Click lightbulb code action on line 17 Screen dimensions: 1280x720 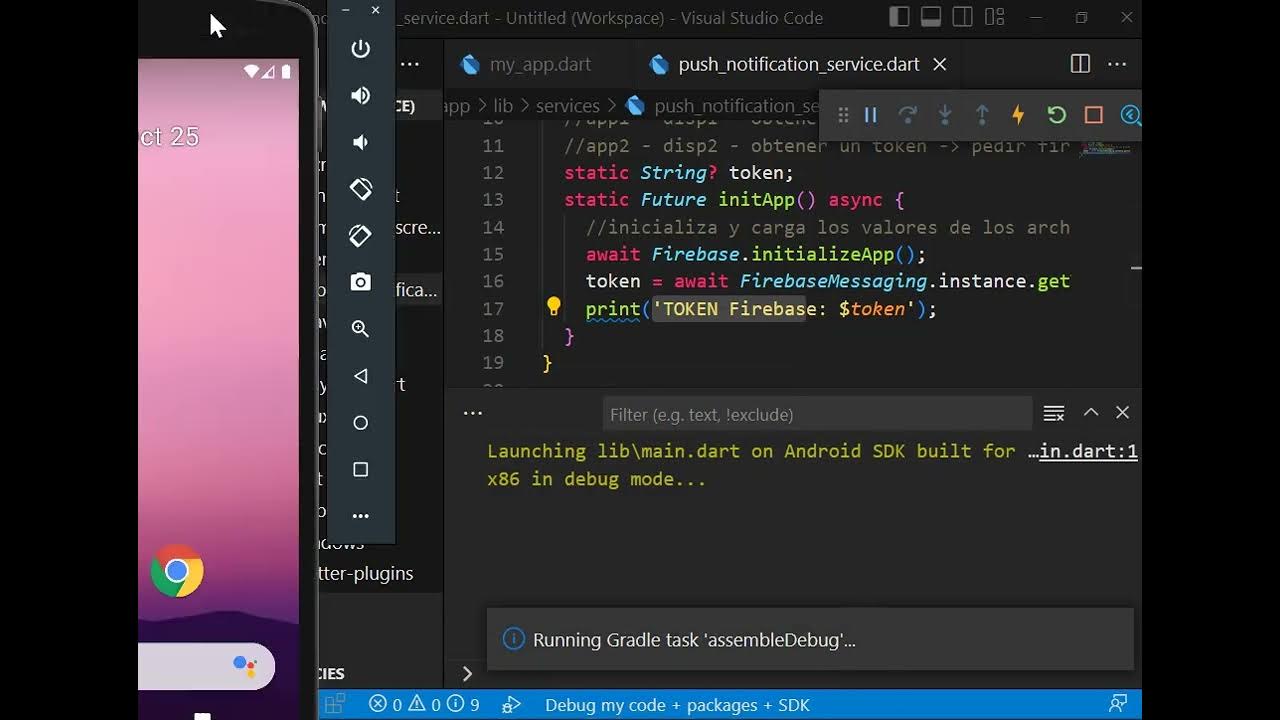pyautogui.click(x=554, y=307)
